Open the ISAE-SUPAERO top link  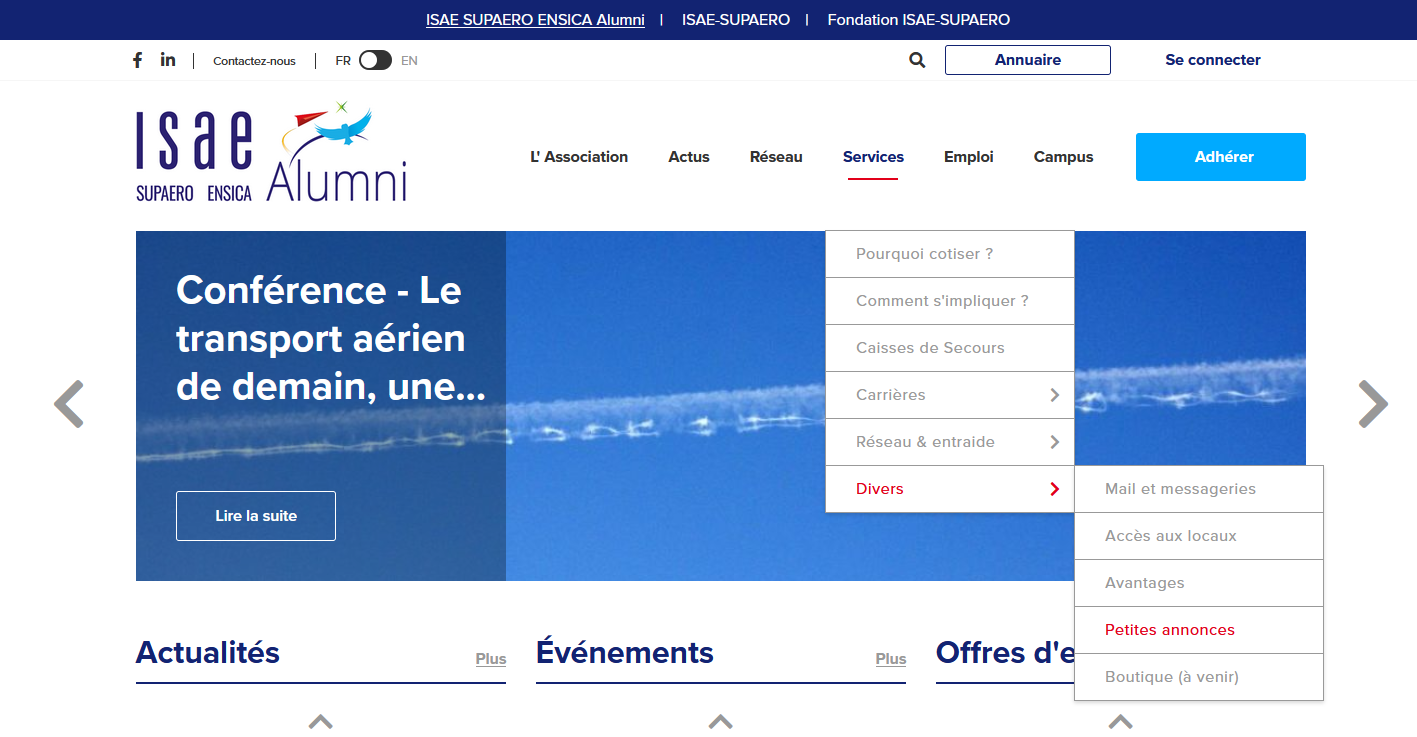[x=736, y=20]
